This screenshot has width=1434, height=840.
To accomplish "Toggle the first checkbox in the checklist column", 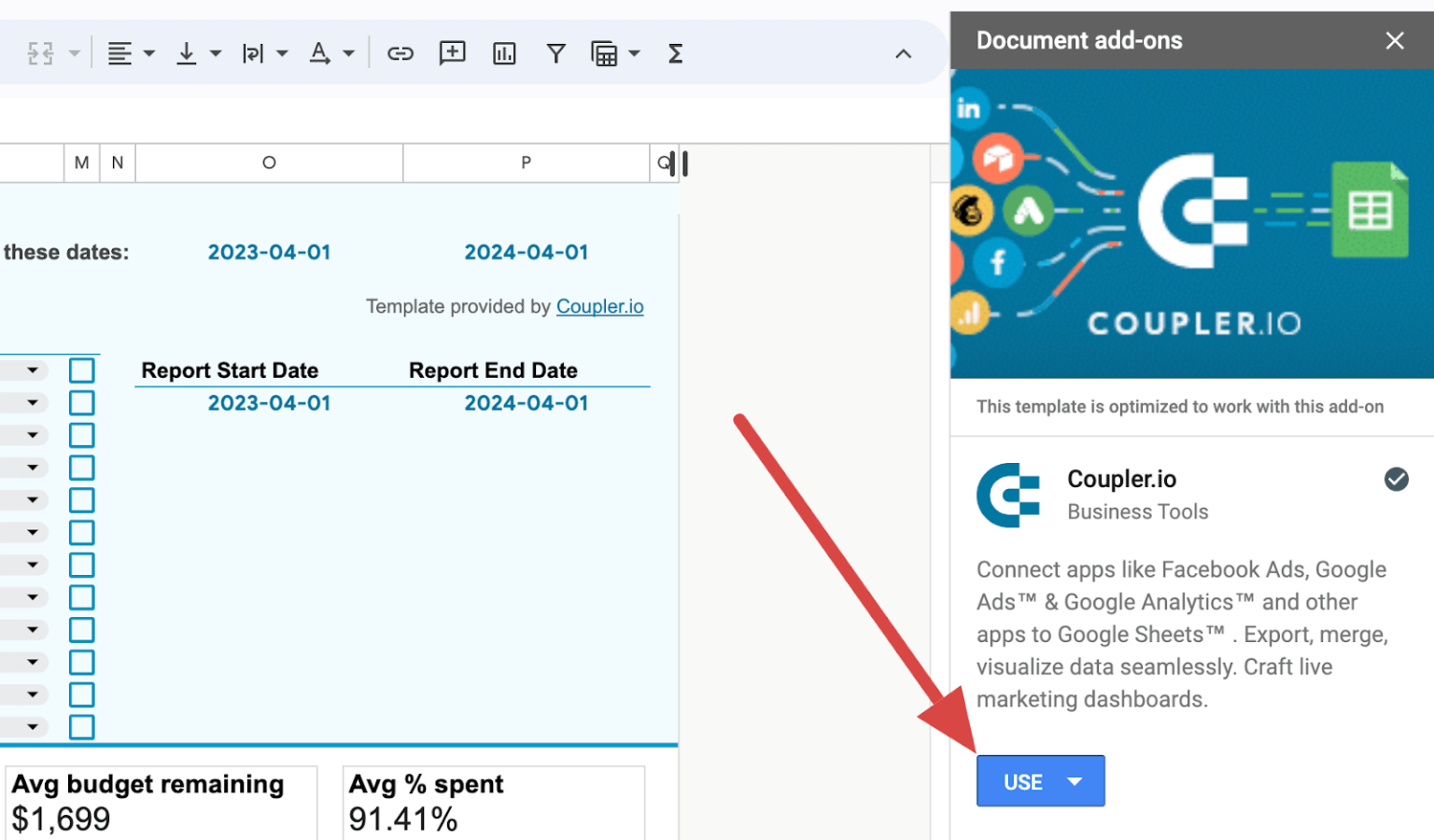I will point(81,370).
